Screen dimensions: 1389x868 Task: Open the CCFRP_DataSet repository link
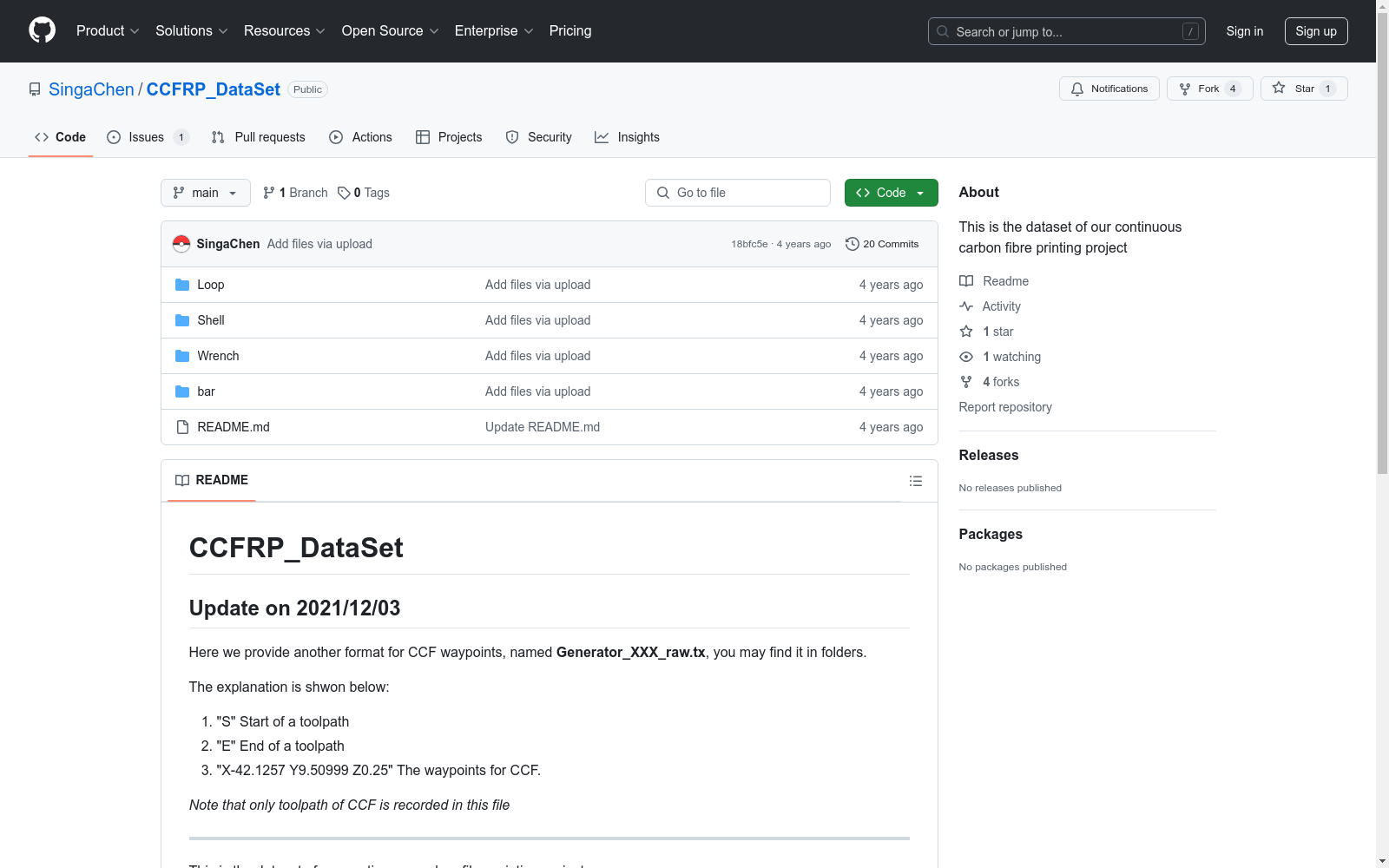(214, 89)
